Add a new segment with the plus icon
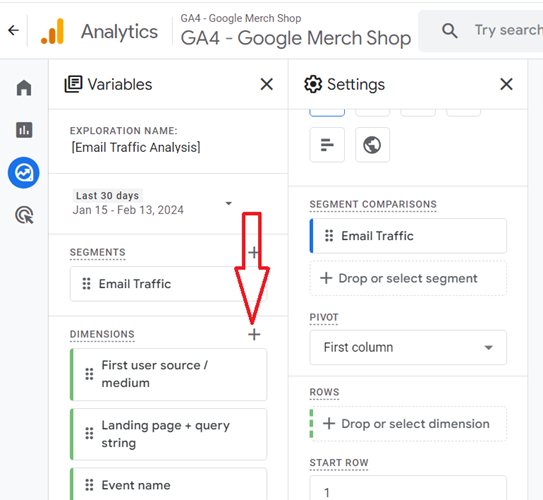543x500 pixels. pyautogui.click(x=253, y=252)
